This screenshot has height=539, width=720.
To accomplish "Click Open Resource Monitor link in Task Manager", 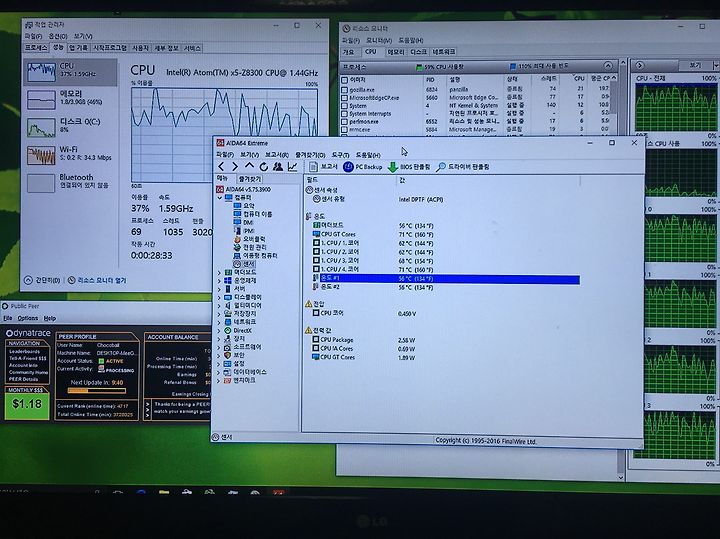I will [x=97, y=281].
